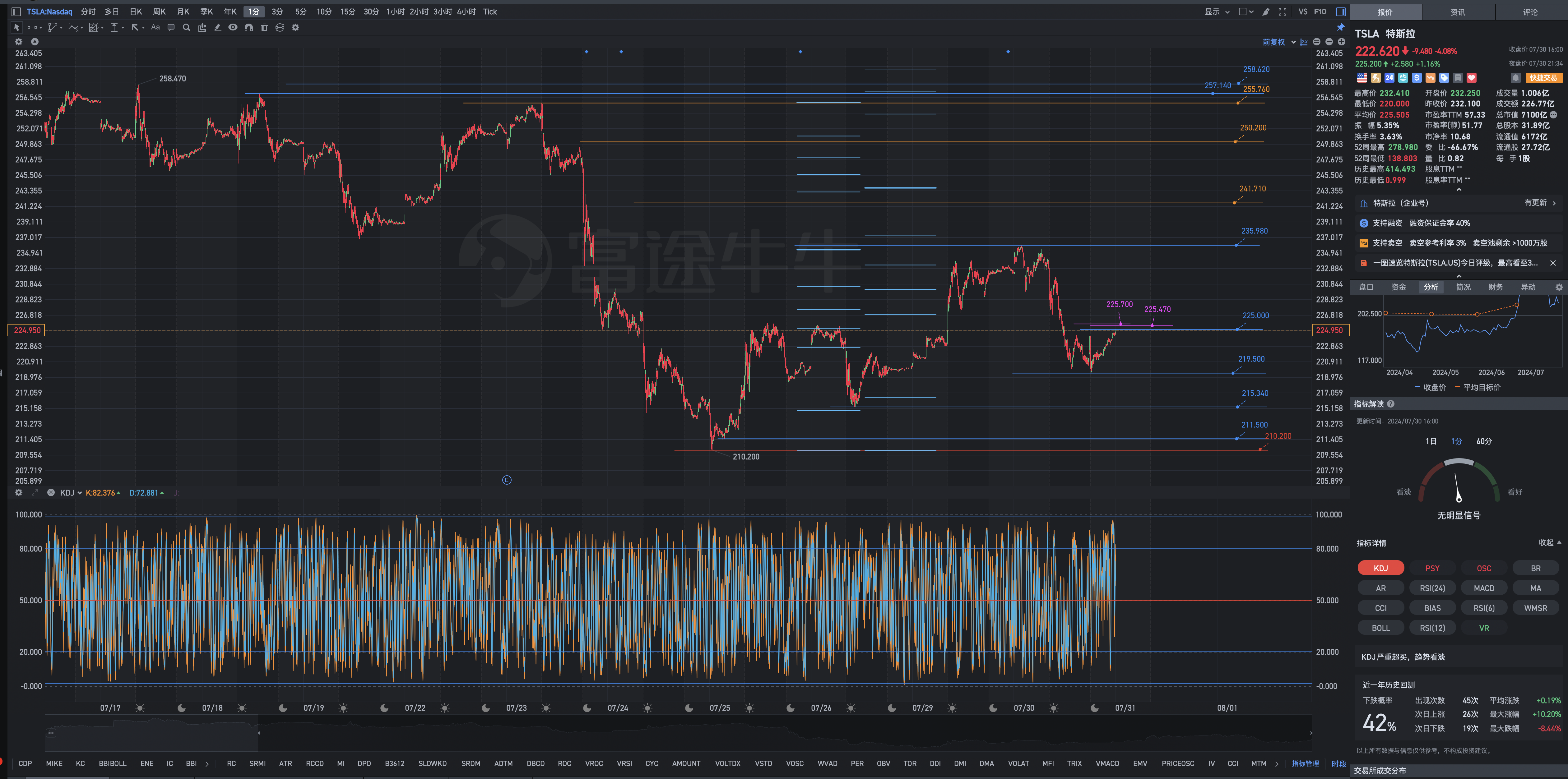Dismiss the TSLA rating news banner
Viewport: 1568px width, 779px height.
click(1553, 263)
